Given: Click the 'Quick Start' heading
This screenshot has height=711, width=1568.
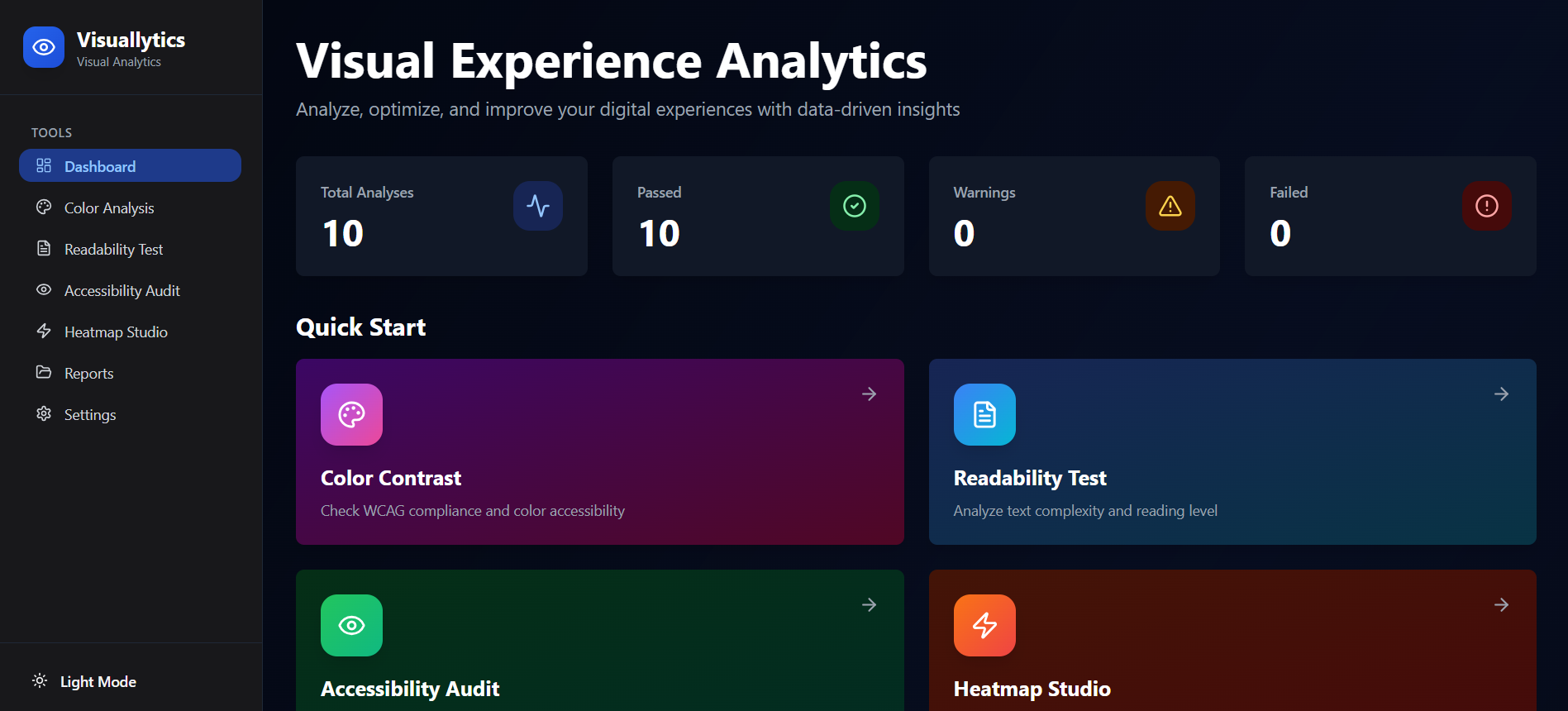Looking at the screenshot, I should [x=361, y=327].
